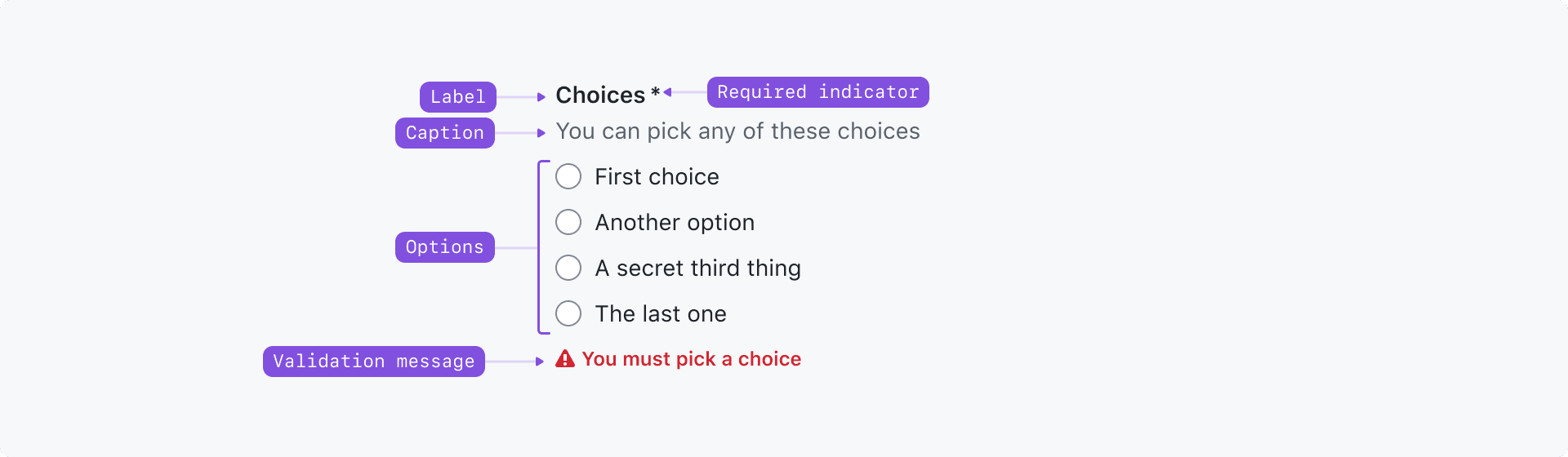
Task: Click the Required indicator annotation tag
Action: 818,92
